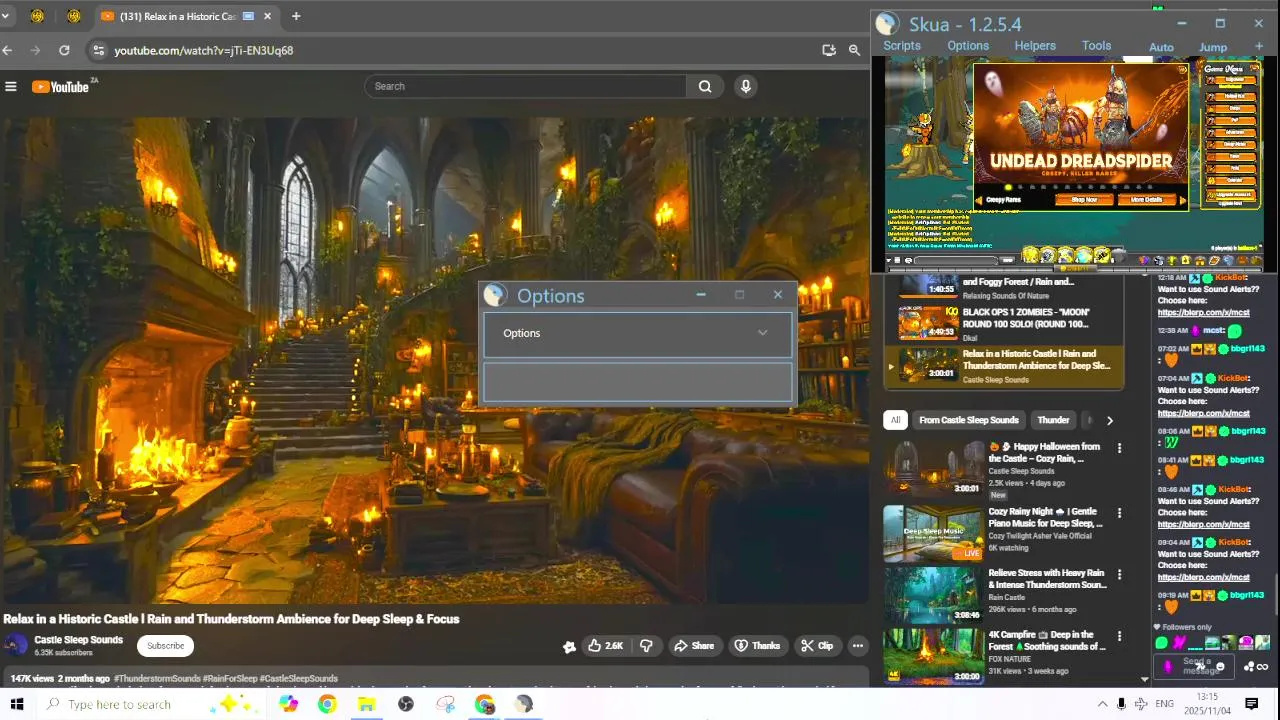Click the Castle Sleep Sounds channel avatar
1280x720 pixels.
[16, 645]
